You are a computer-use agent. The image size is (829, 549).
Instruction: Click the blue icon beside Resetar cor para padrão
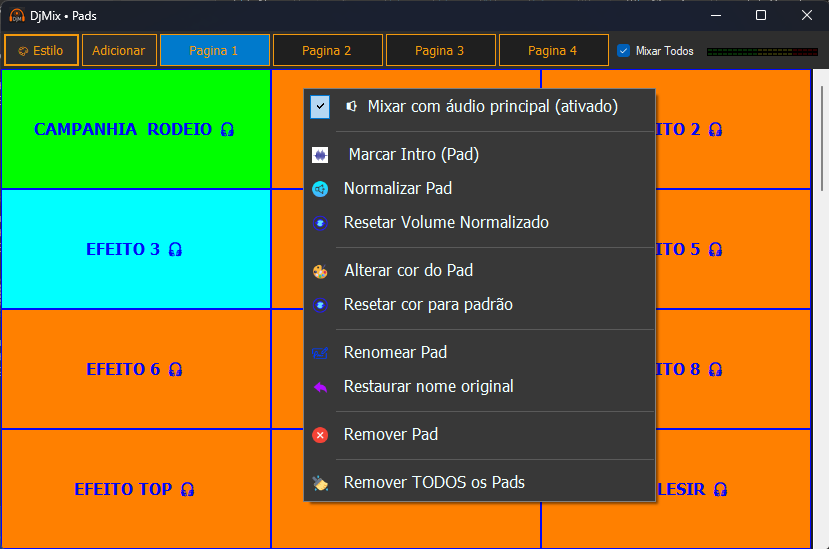320,305
